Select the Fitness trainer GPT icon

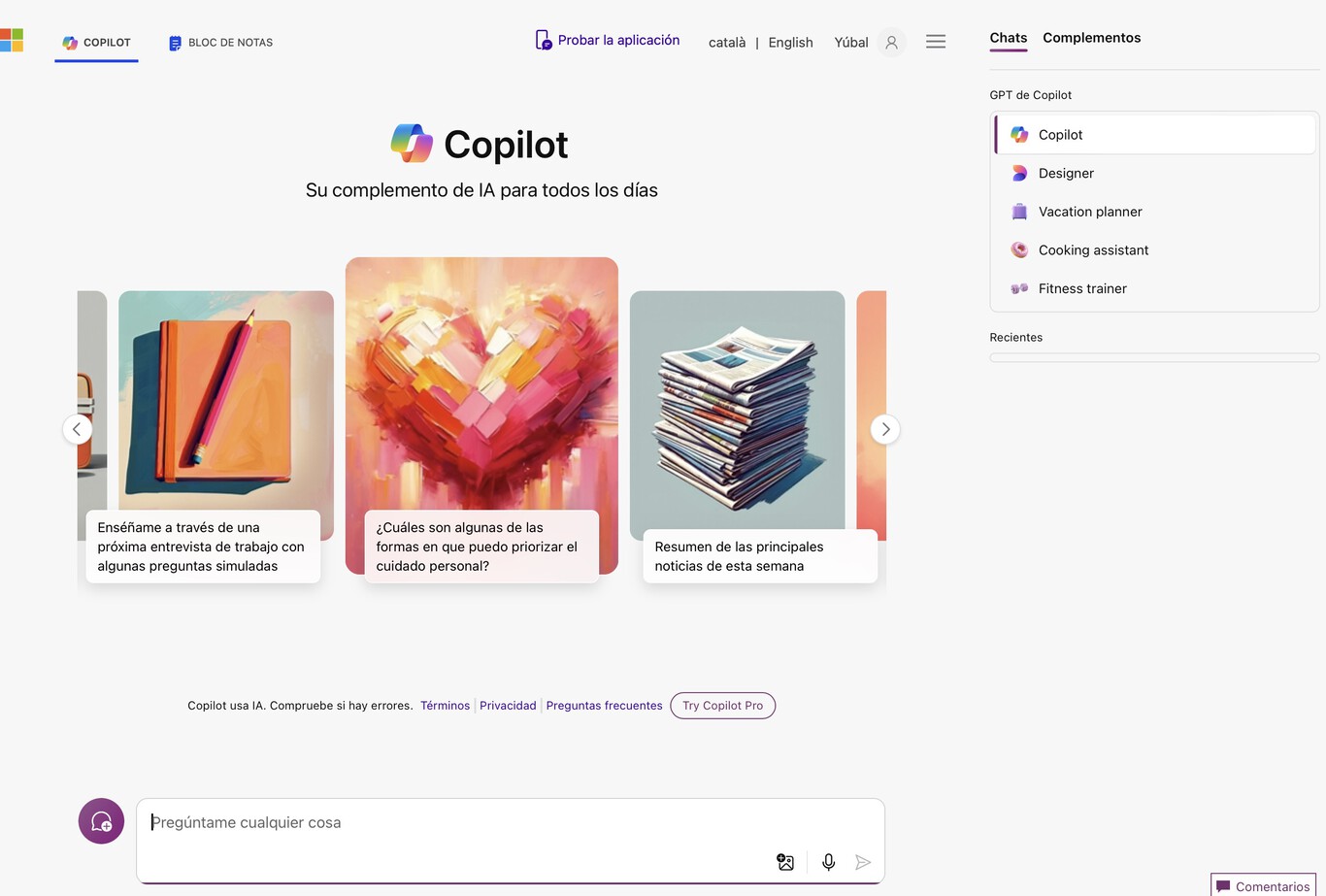pos(1019,288)
